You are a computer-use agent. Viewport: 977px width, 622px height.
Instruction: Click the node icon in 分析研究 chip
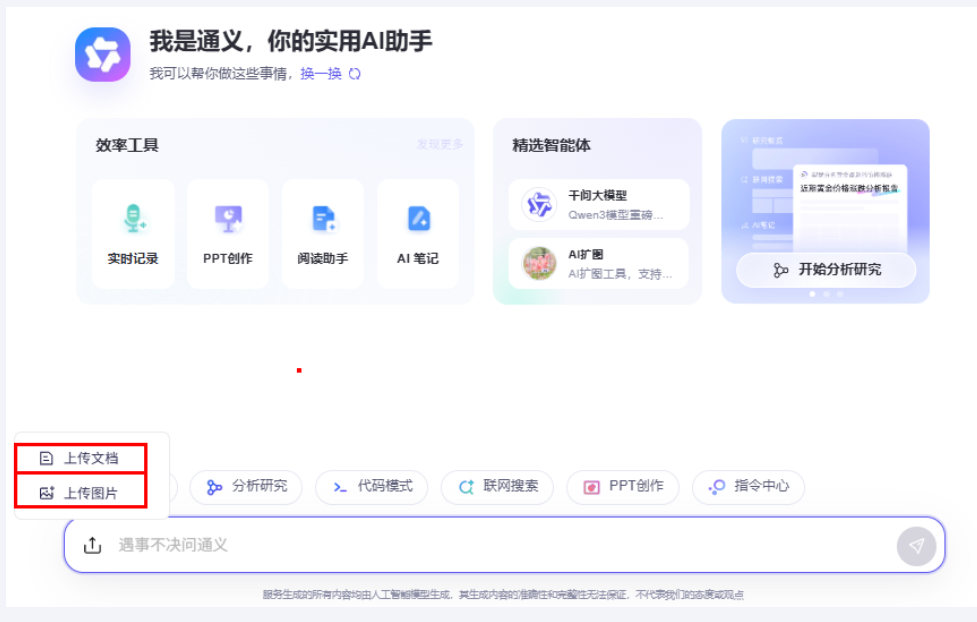214,487
